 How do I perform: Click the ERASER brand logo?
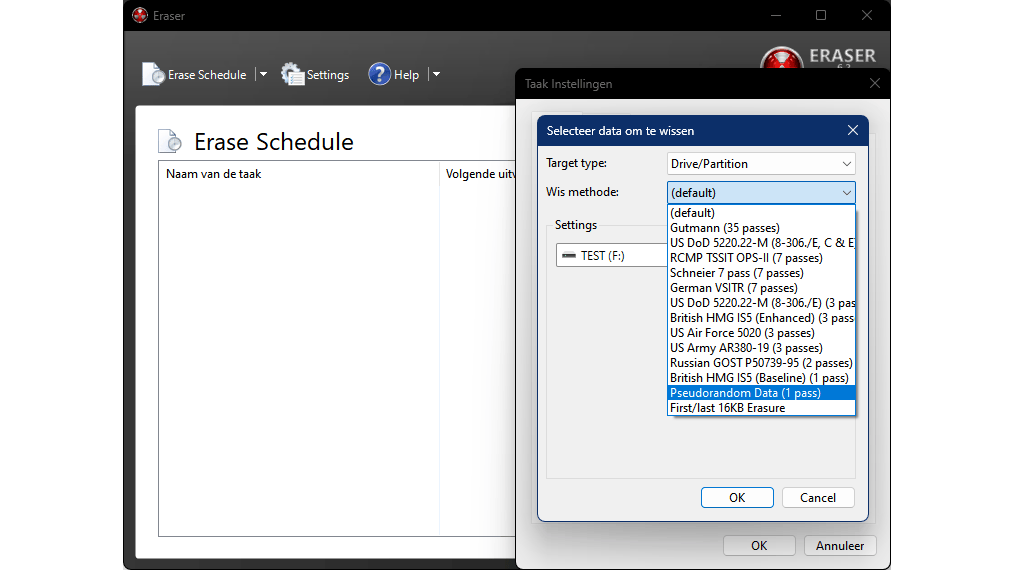click(818, 58)
